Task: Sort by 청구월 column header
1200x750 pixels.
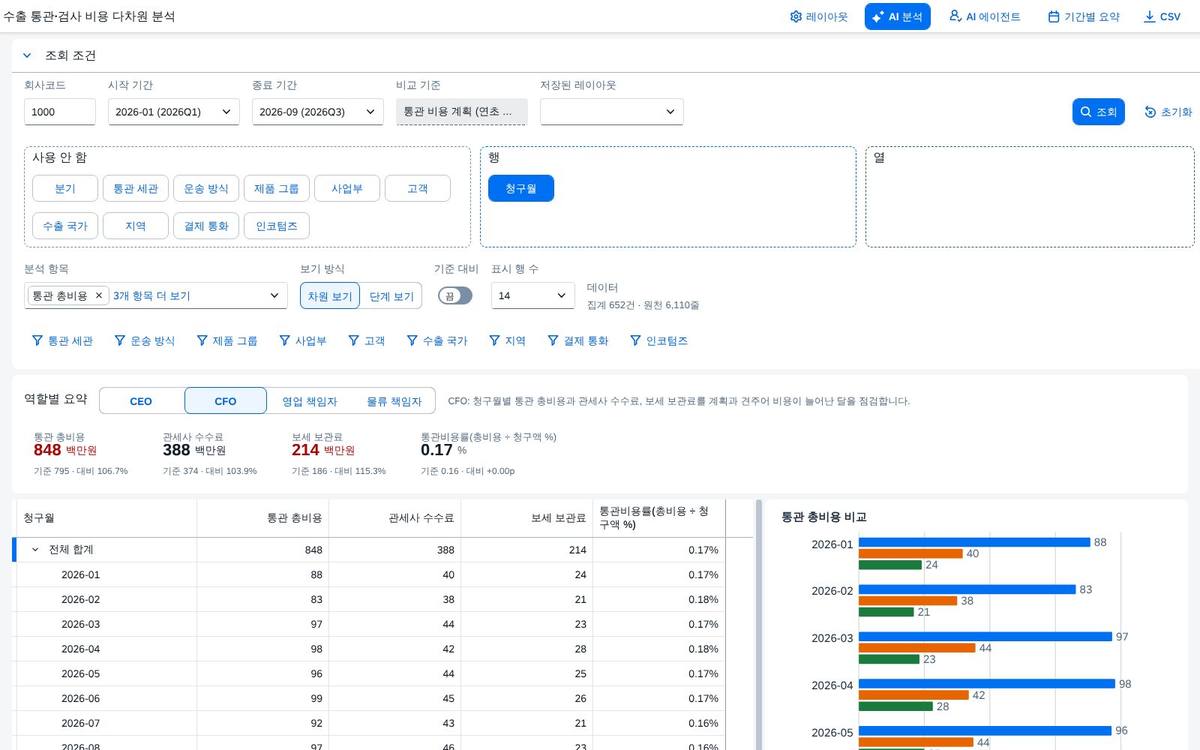Action: (106, 518)
